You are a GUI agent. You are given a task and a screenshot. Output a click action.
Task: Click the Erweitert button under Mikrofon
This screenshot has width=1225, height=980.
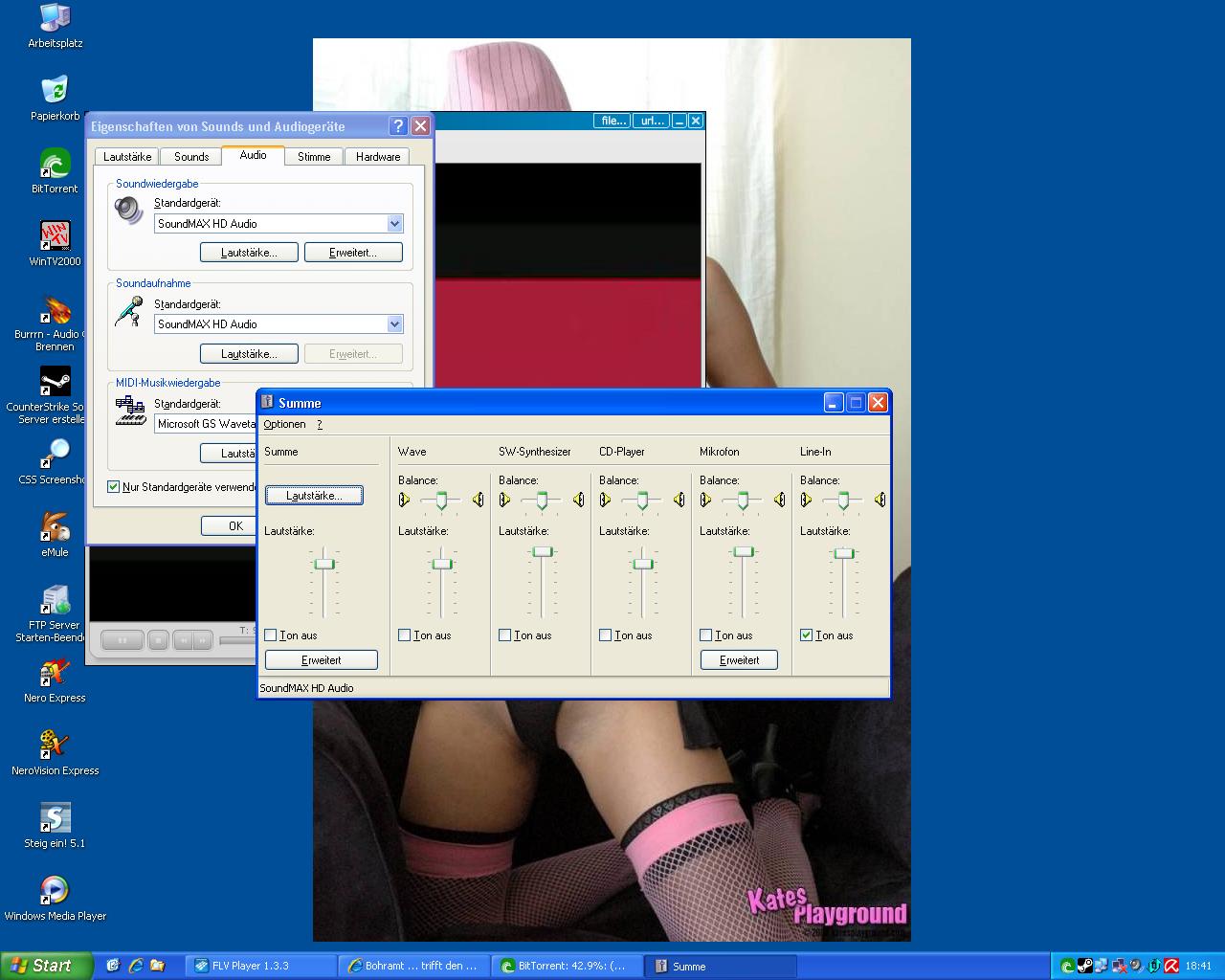pos(739,660)
